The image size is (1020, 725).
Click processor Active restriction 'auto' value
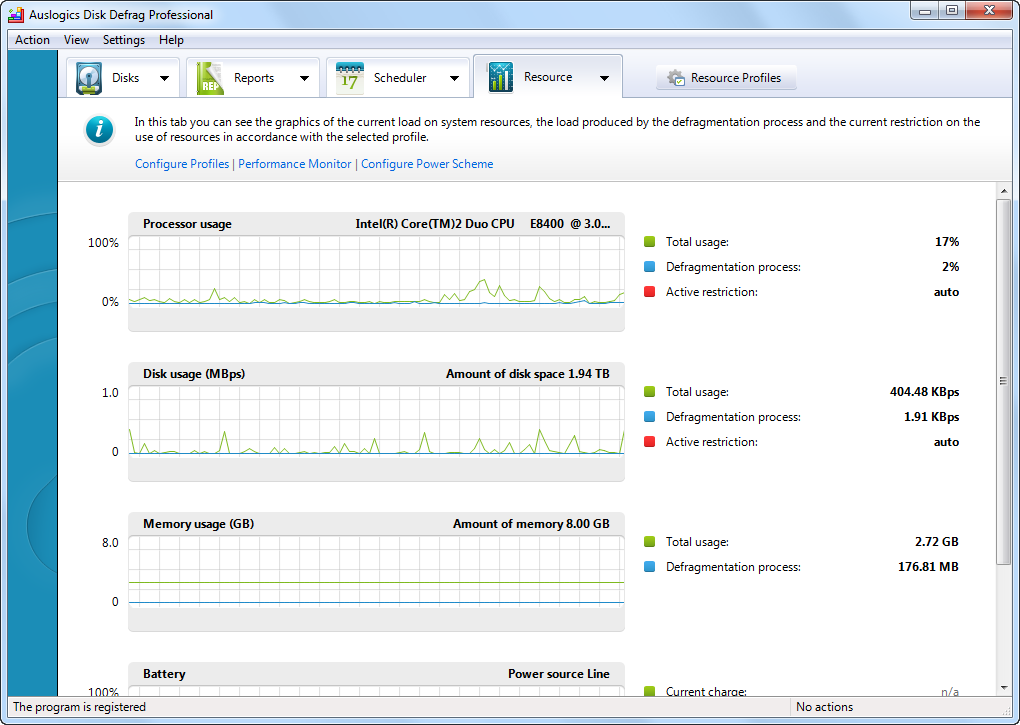point(946,292)
